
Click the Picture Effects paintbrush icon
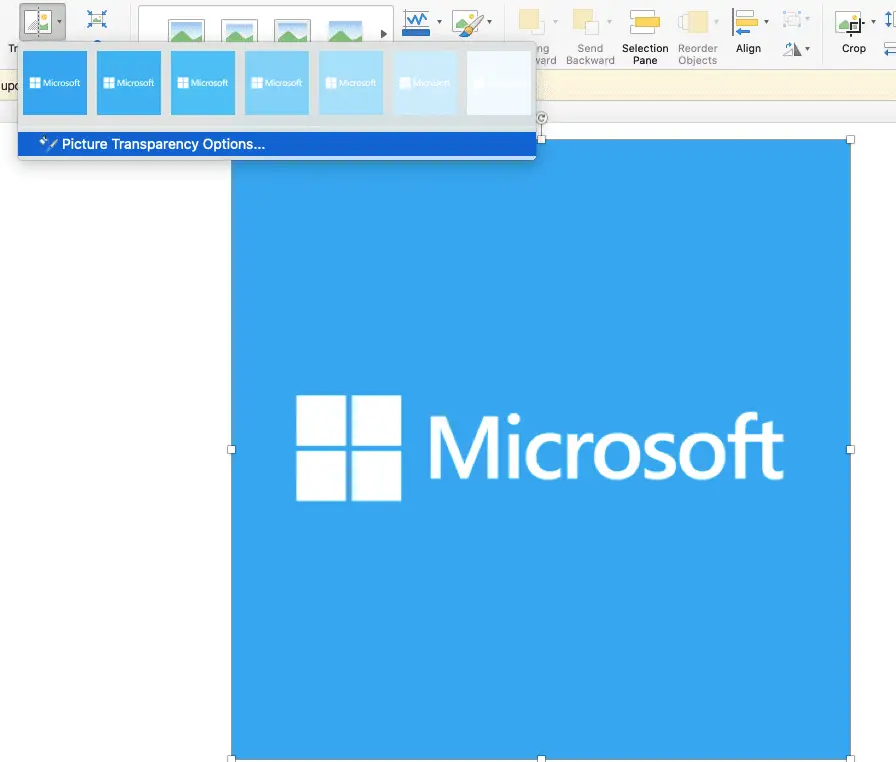click(x=468, y=23)
